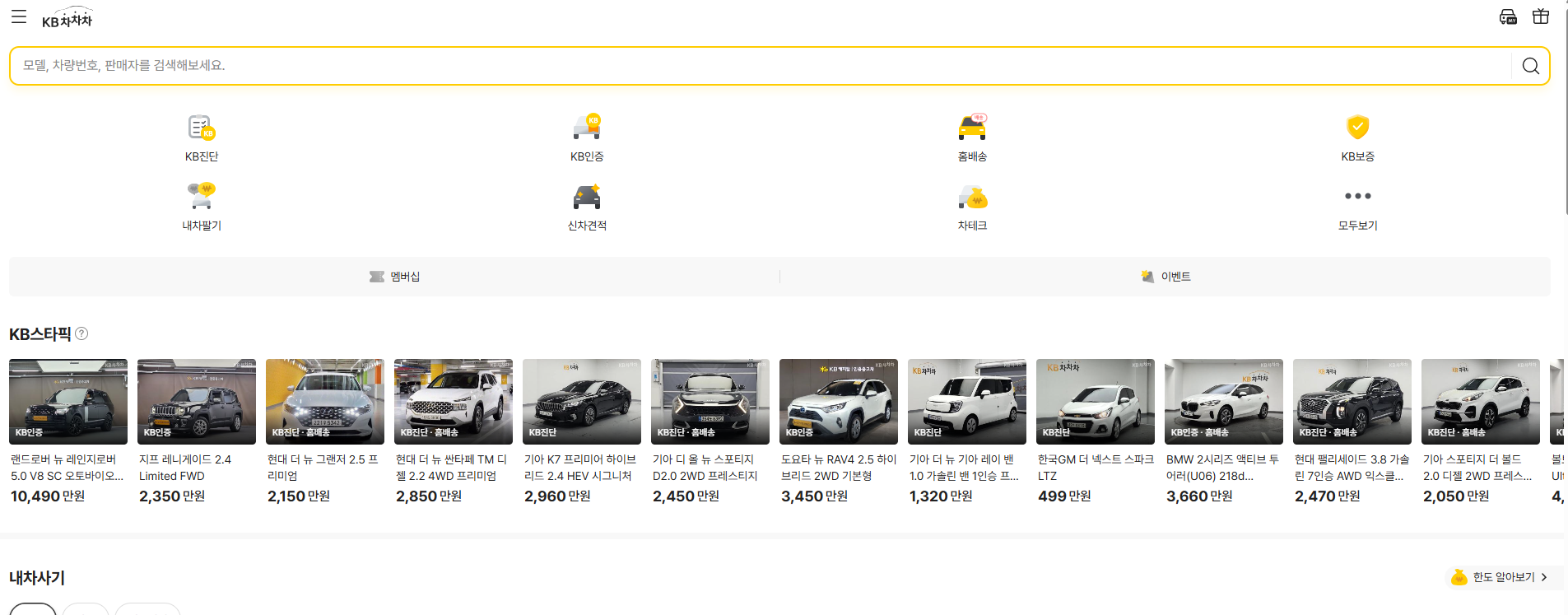The height and width of the screenshot is (615, 1568).
Task: Go to the 이벤트 section
Action: (x=1166, y=277)
